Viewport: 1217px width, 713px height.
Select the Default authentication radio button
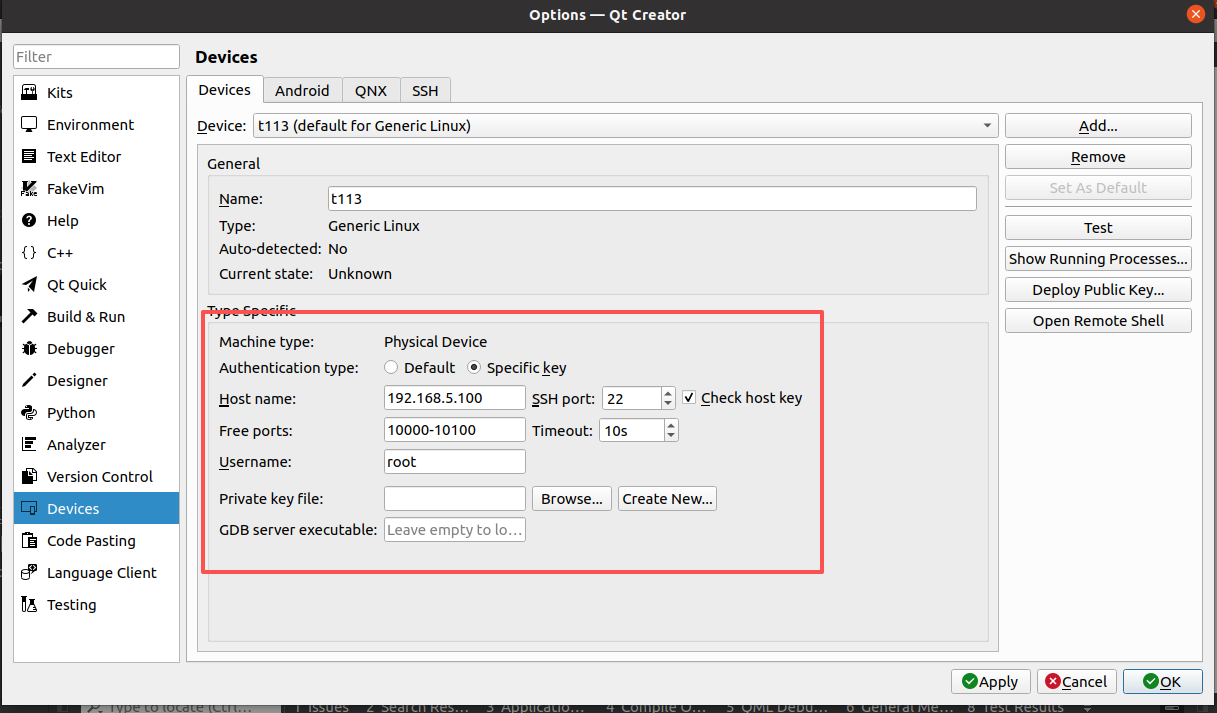pyautogui.click(x=391, y=367)
